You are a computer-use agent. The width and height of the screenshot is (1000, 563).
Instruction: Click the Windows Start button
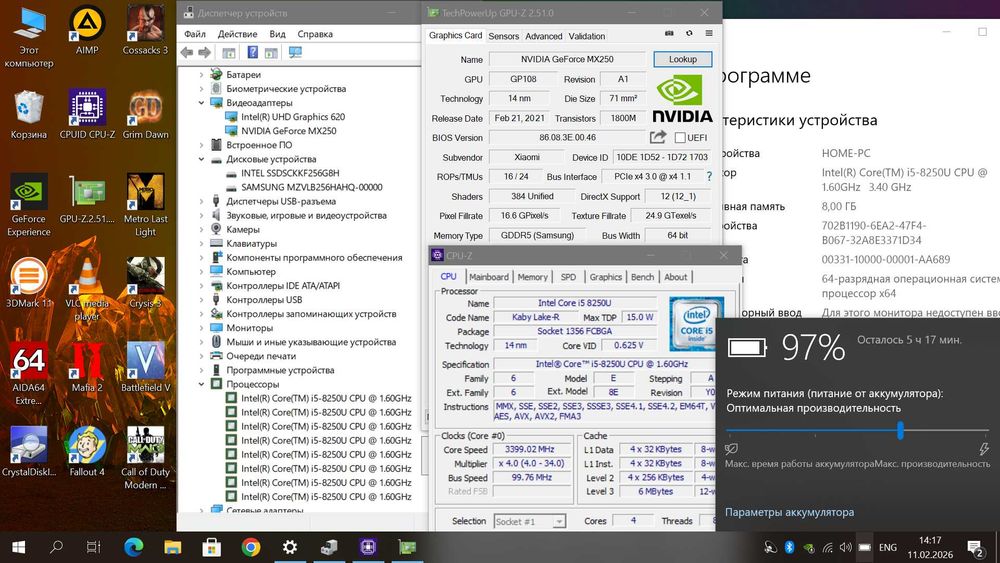click(18, 547)
